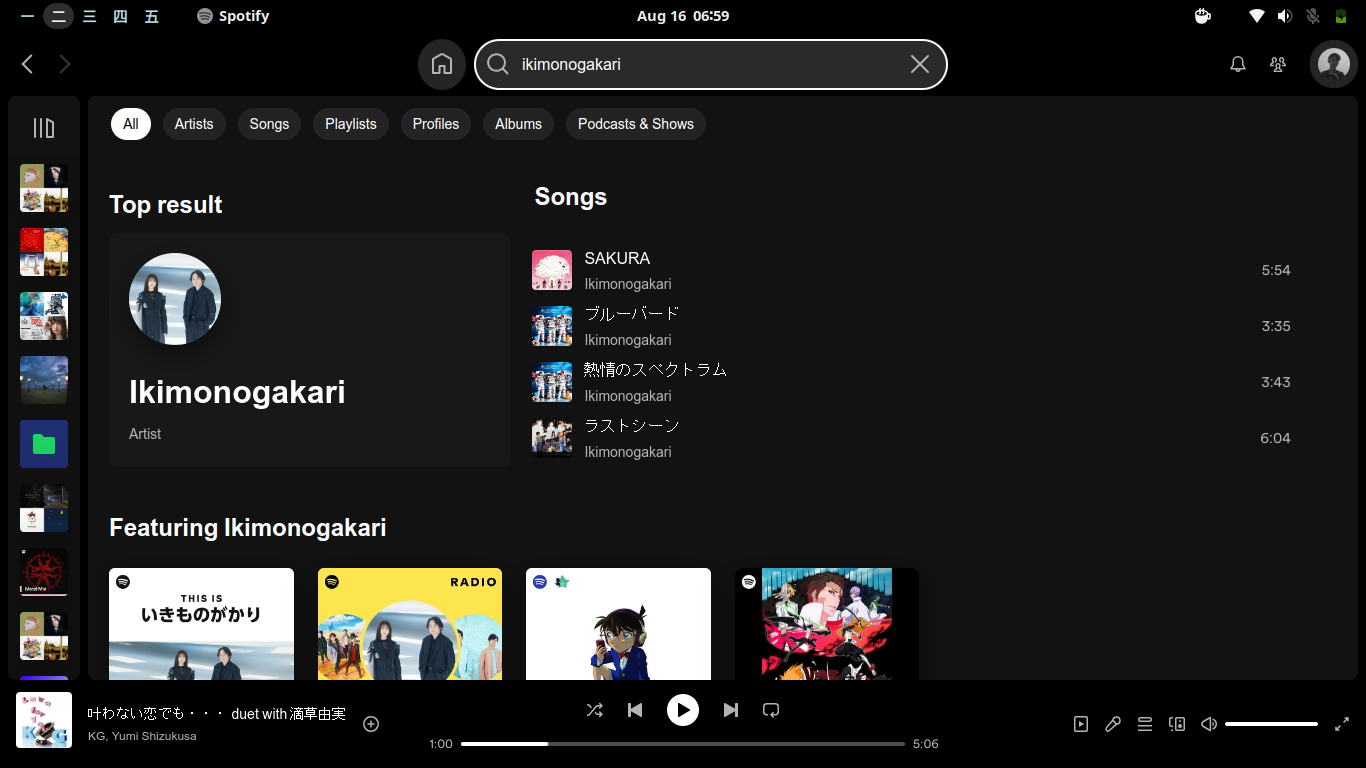Open the Songs section heading
The height and width of the screenshot is (768, 1366).
pyautogui.click(x=571, y=197)
